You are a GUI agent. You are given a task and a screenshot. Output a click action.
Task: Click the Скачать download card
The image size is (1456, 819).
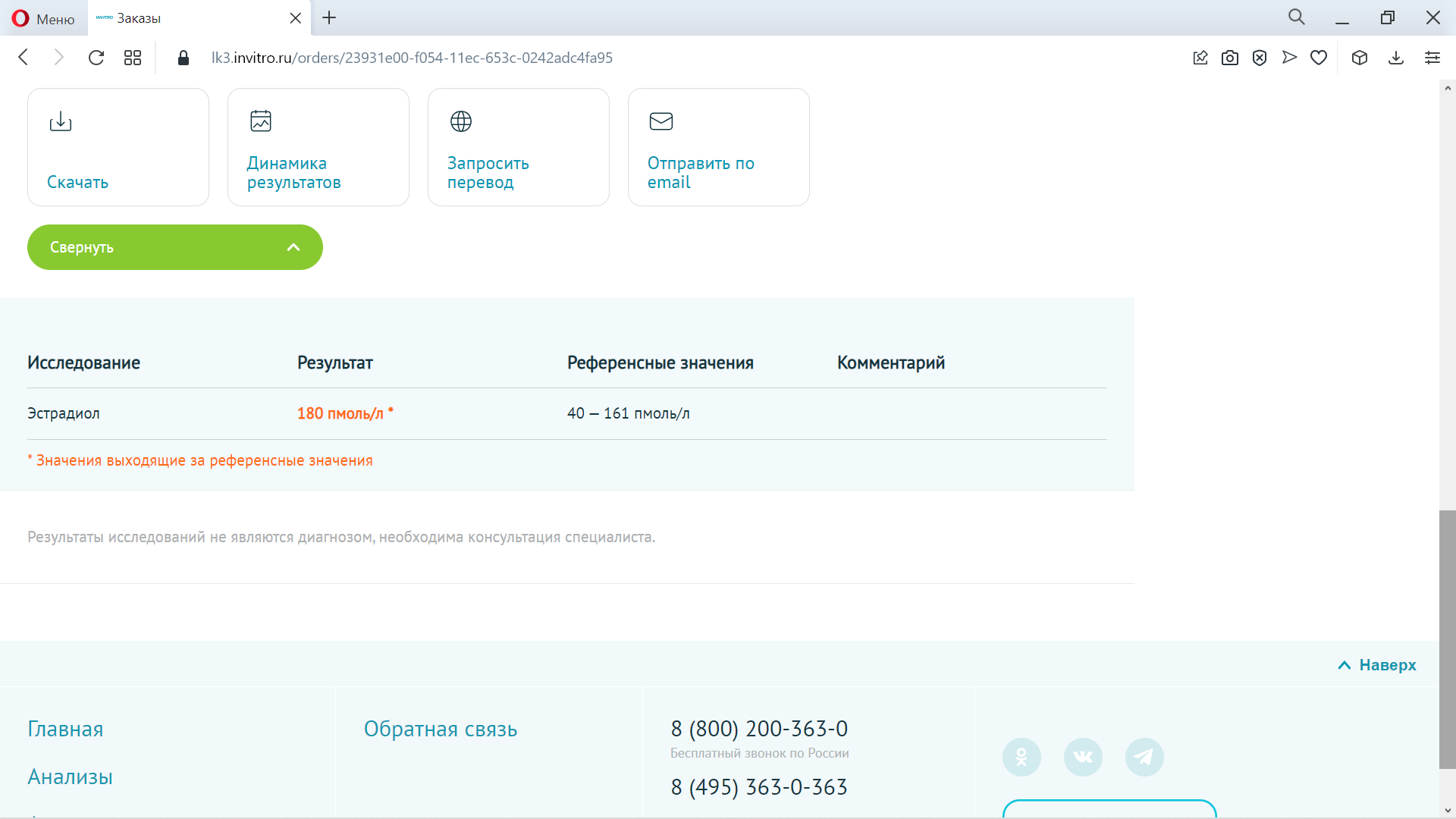(x=118, y=147)
